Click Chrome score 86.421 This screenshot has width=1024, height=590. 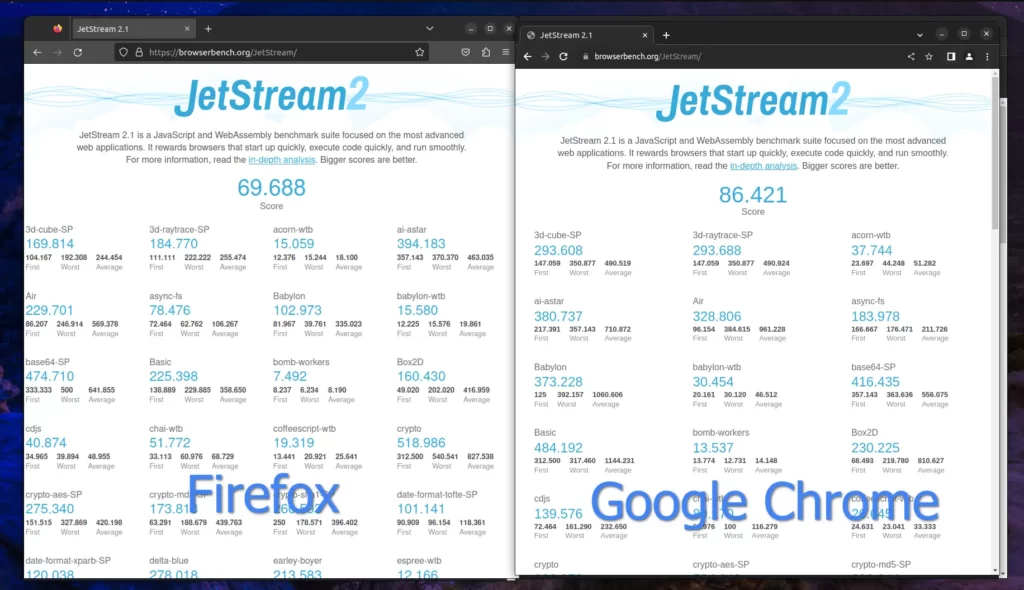(x=752, y=195)
